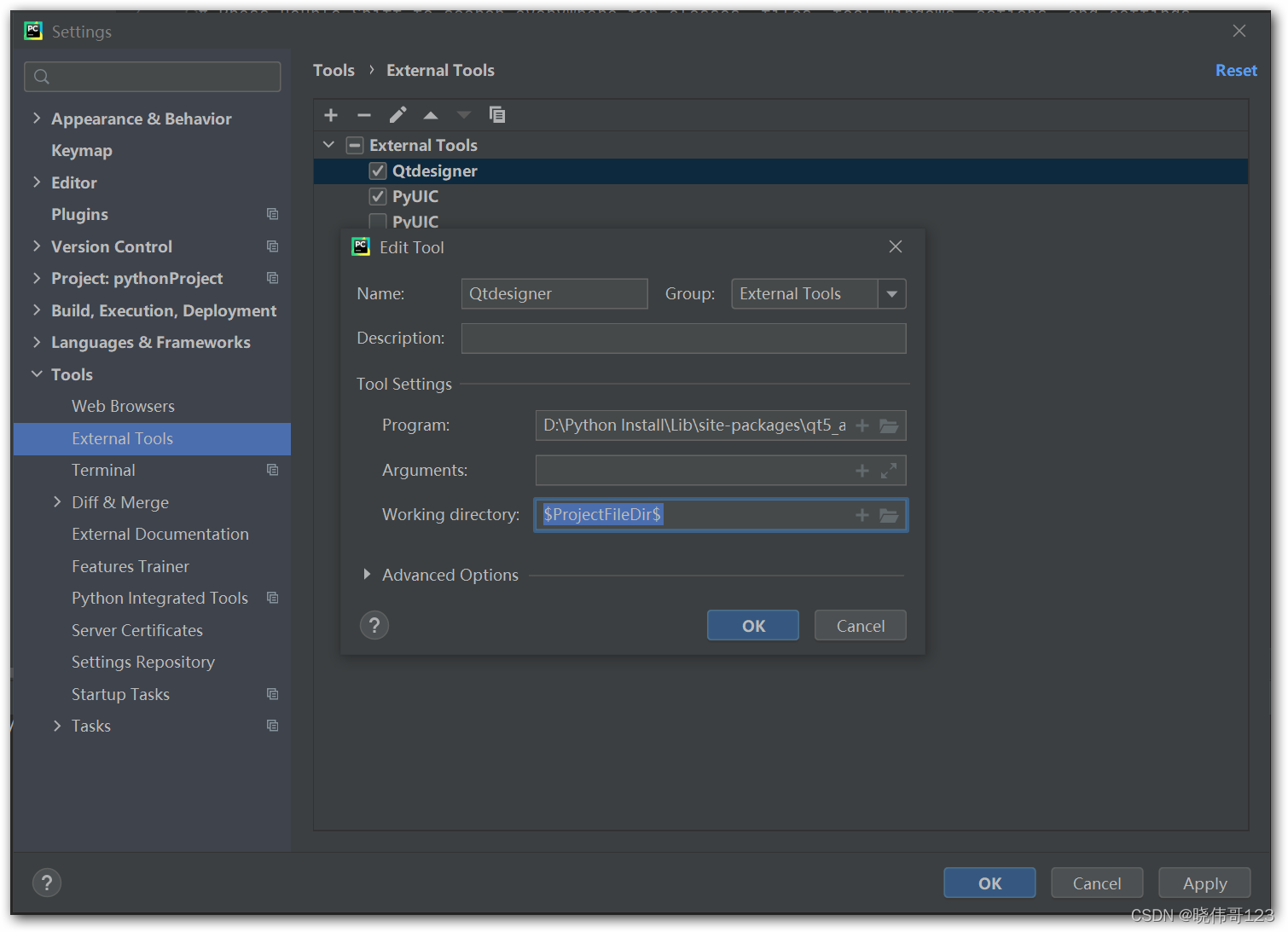
Task: Insert macro in Arguments field plus icon
Action: click(862, 471)
